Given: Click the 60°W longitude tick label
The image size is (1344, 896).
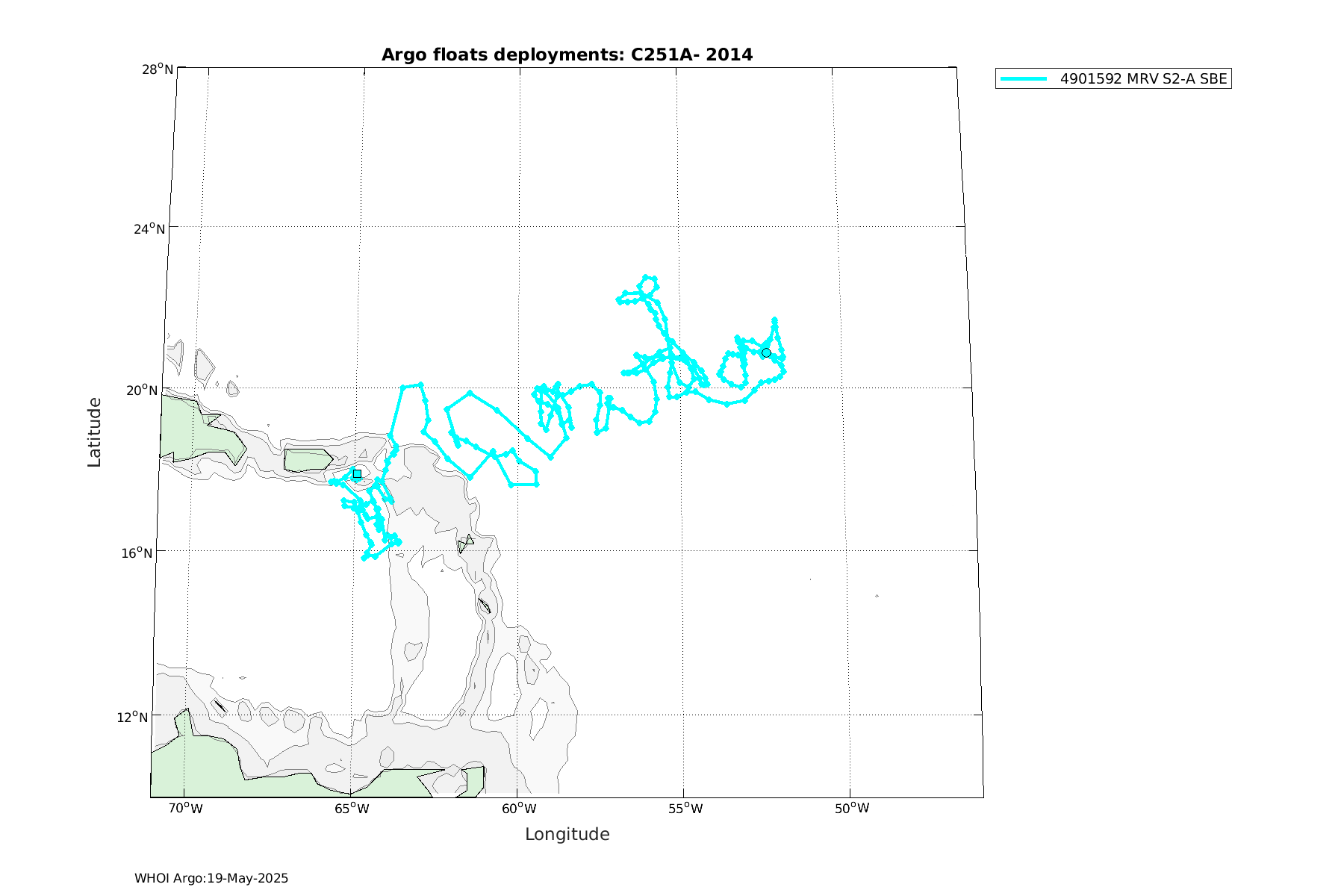Looking at the screenshot, I should point(519,809).
